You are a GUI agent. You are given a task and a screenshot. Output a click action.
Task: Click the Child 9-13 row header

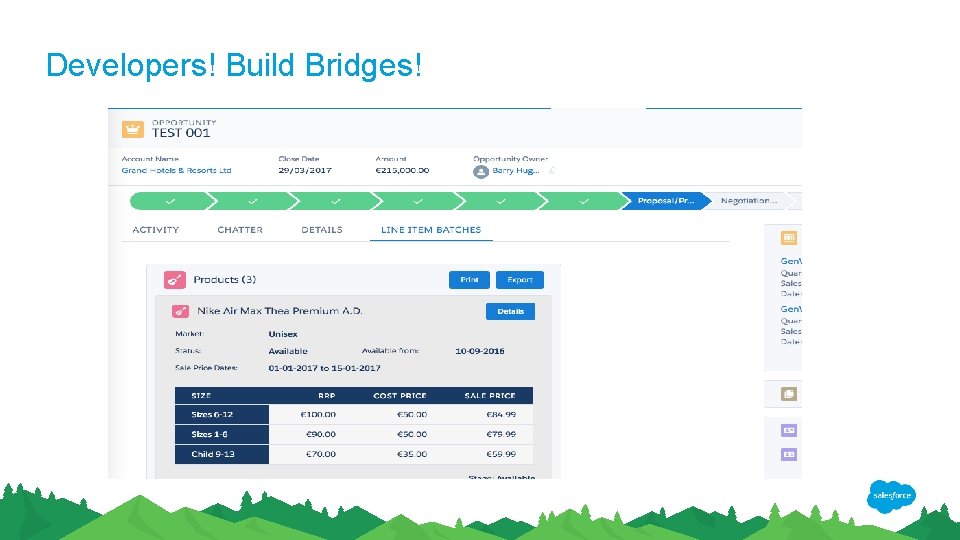click(x=222, y=454)
